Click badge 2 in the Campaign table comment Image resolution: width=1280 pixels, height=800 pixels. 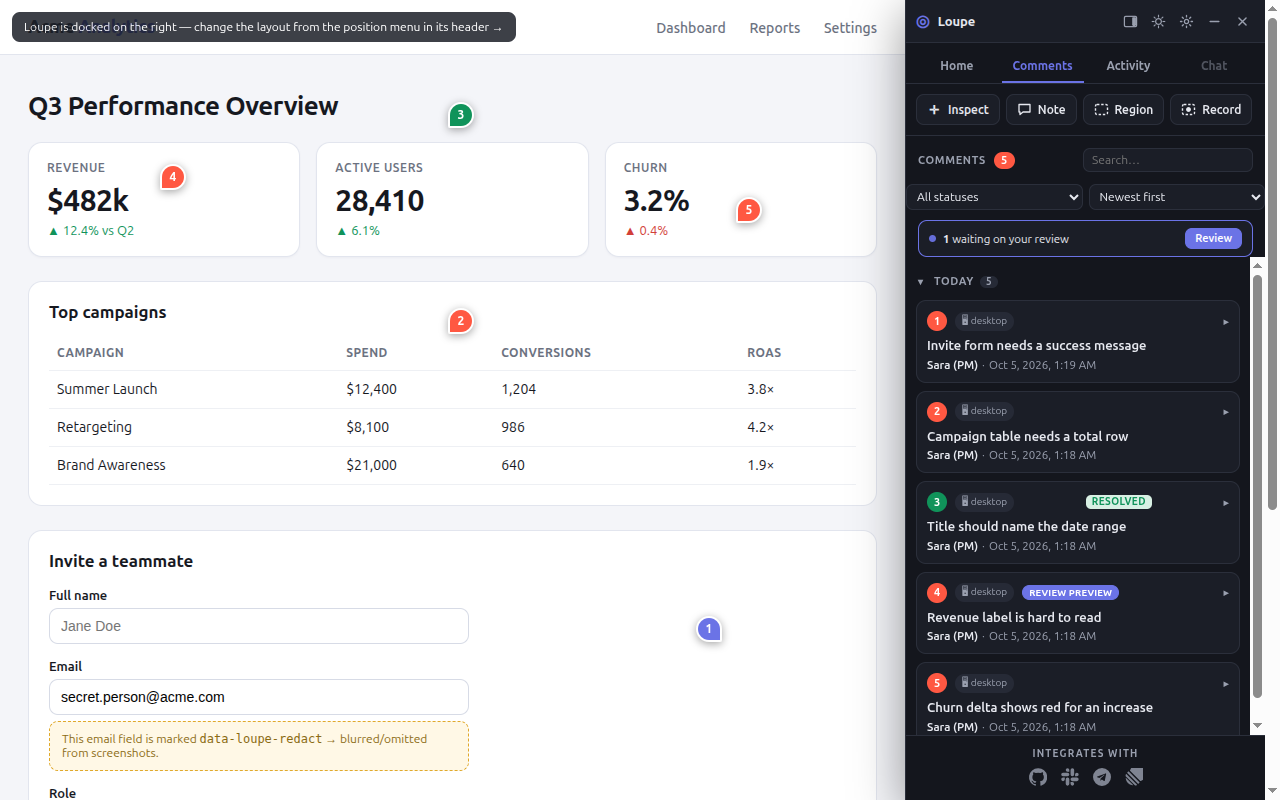(x=937, y=411)
